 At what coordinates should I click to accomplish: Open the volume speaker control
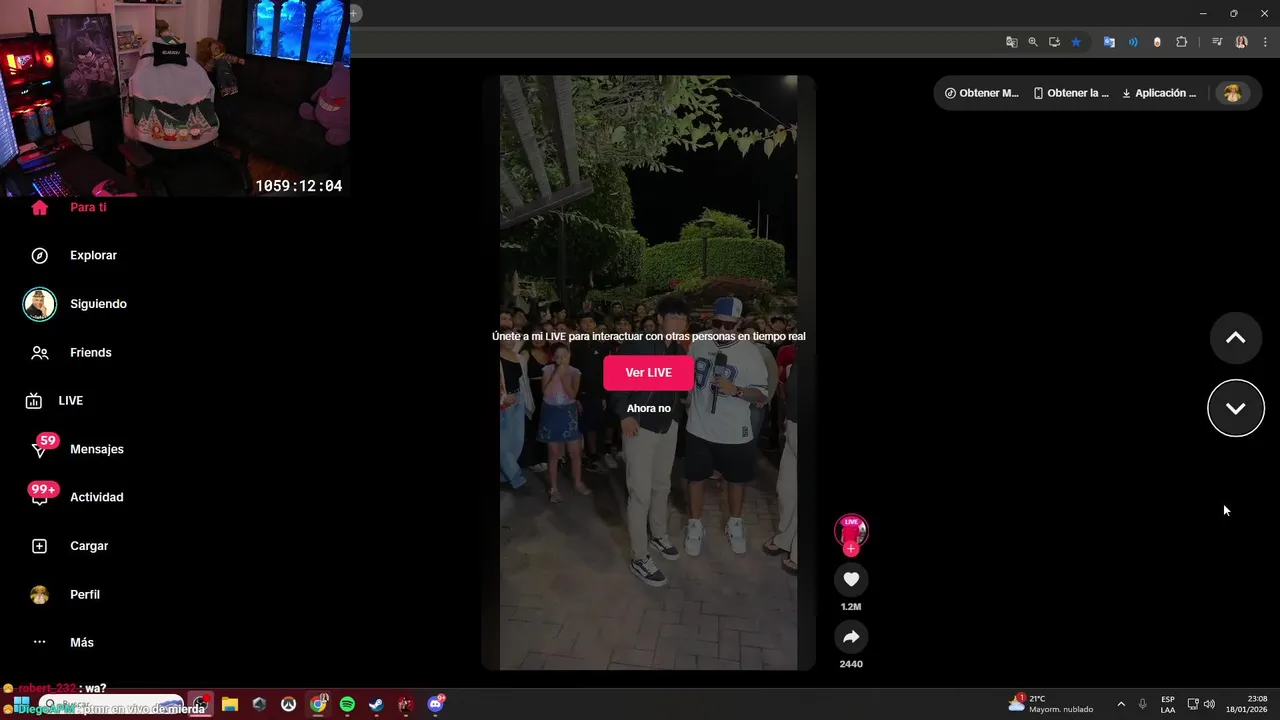pos(1209,704)
